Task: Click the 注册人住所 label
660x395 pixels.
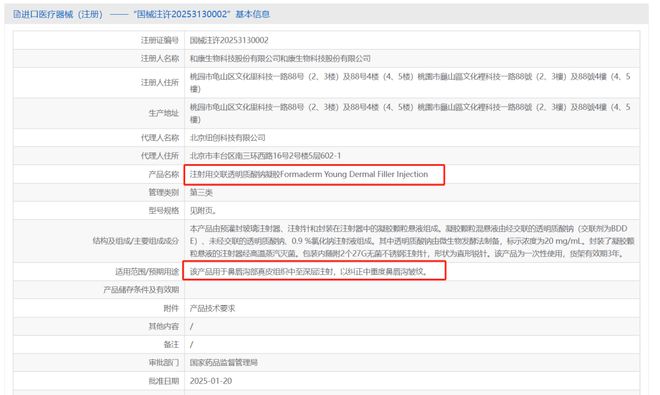Action: pyautogui.click(x=160, y=83)
